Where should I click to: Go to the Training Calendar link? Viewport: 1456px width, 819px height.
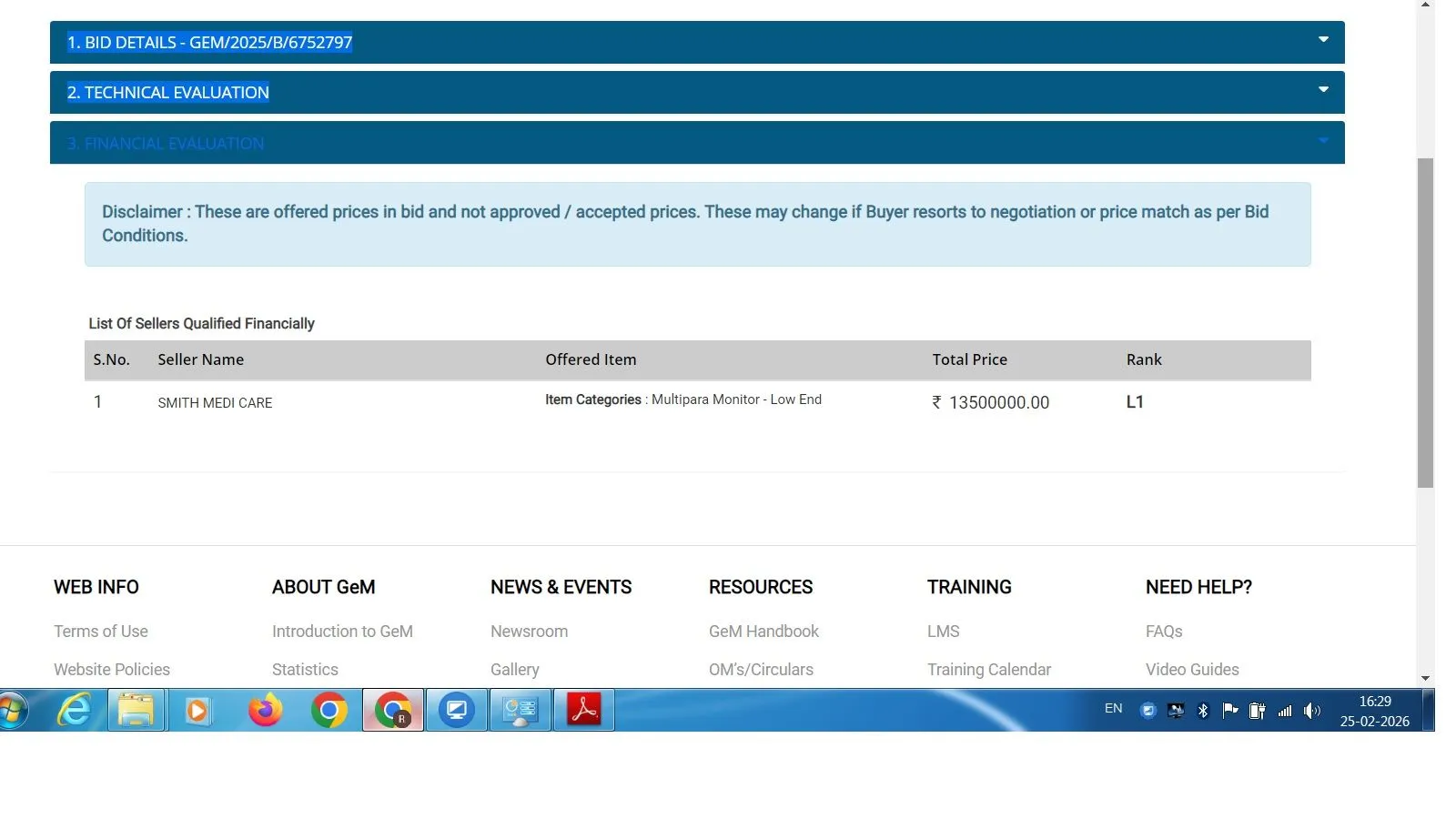pos(989,670)
